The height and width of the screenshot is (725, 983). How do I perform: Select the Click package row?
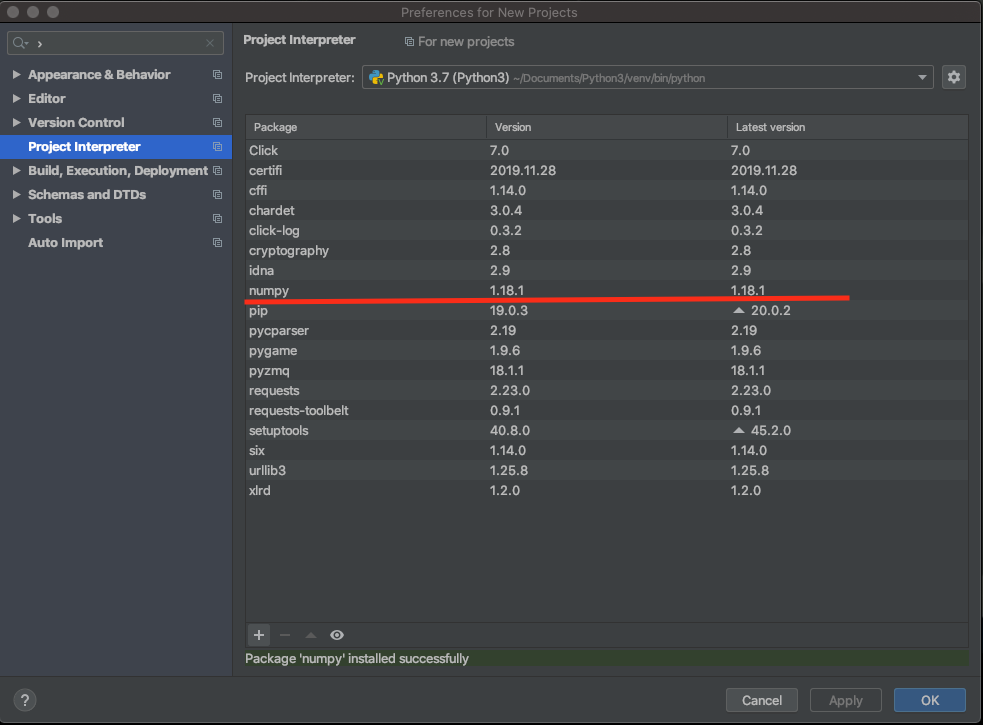(x=607, y=151)
